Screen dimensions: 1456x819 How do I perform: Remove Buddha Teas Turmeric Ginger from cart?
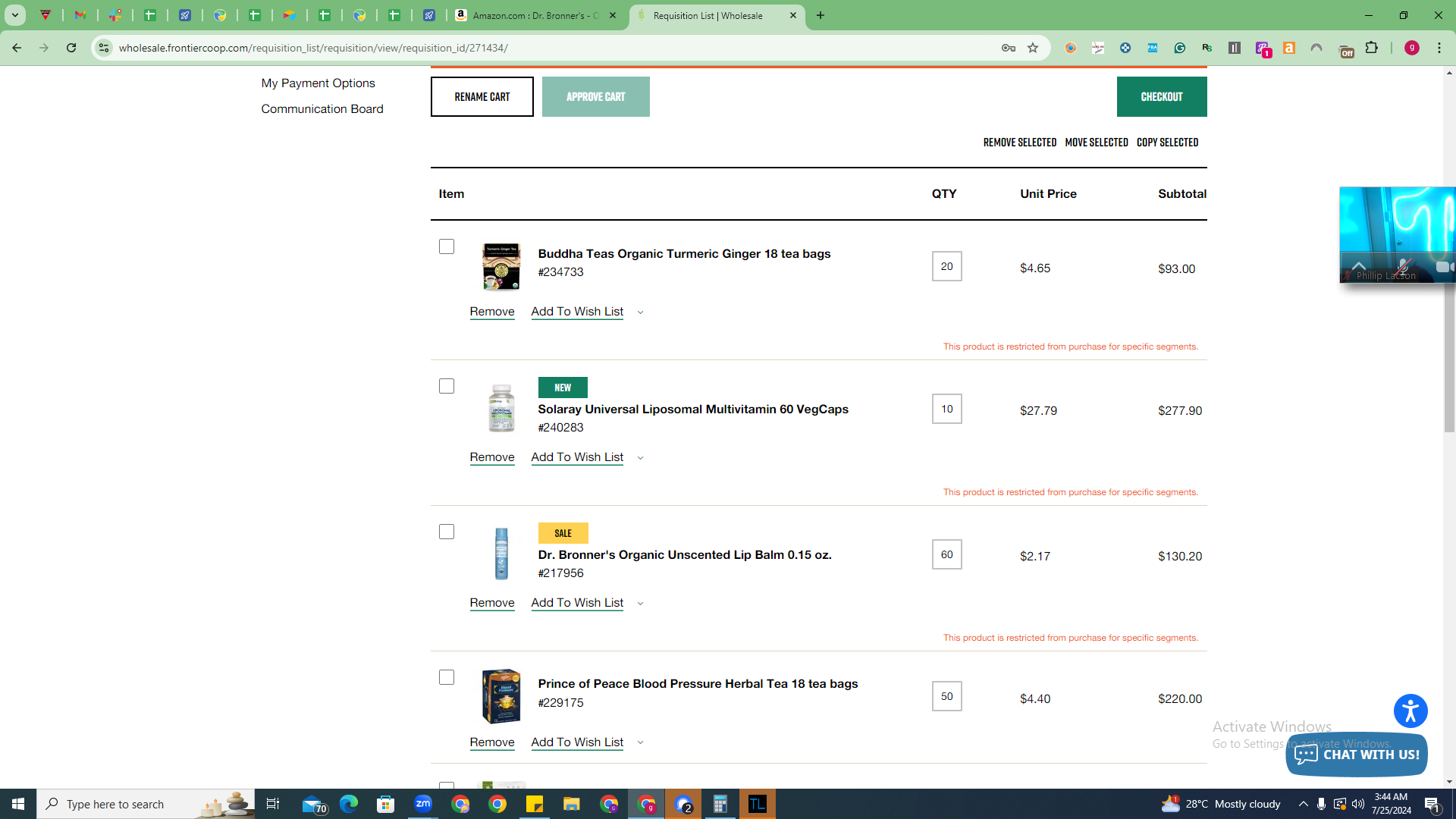pyautogui.click(x=492, y=312)
